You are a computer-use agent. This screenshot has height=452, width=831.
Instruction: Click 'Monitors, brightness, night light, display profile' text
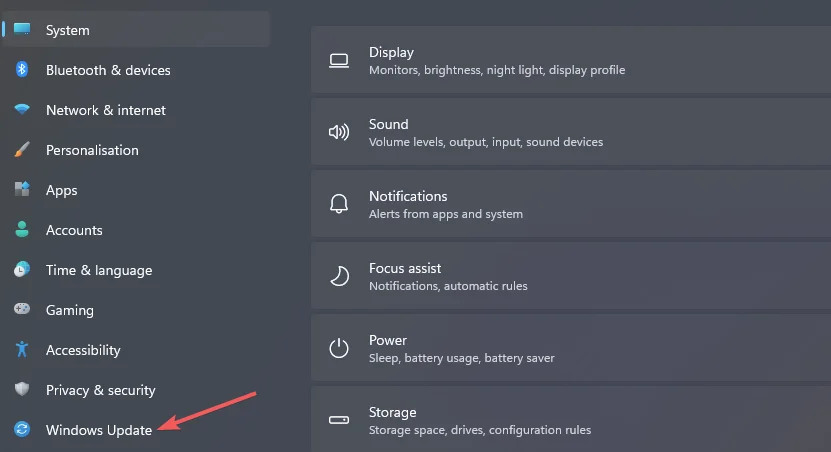[x=497, y=70]
